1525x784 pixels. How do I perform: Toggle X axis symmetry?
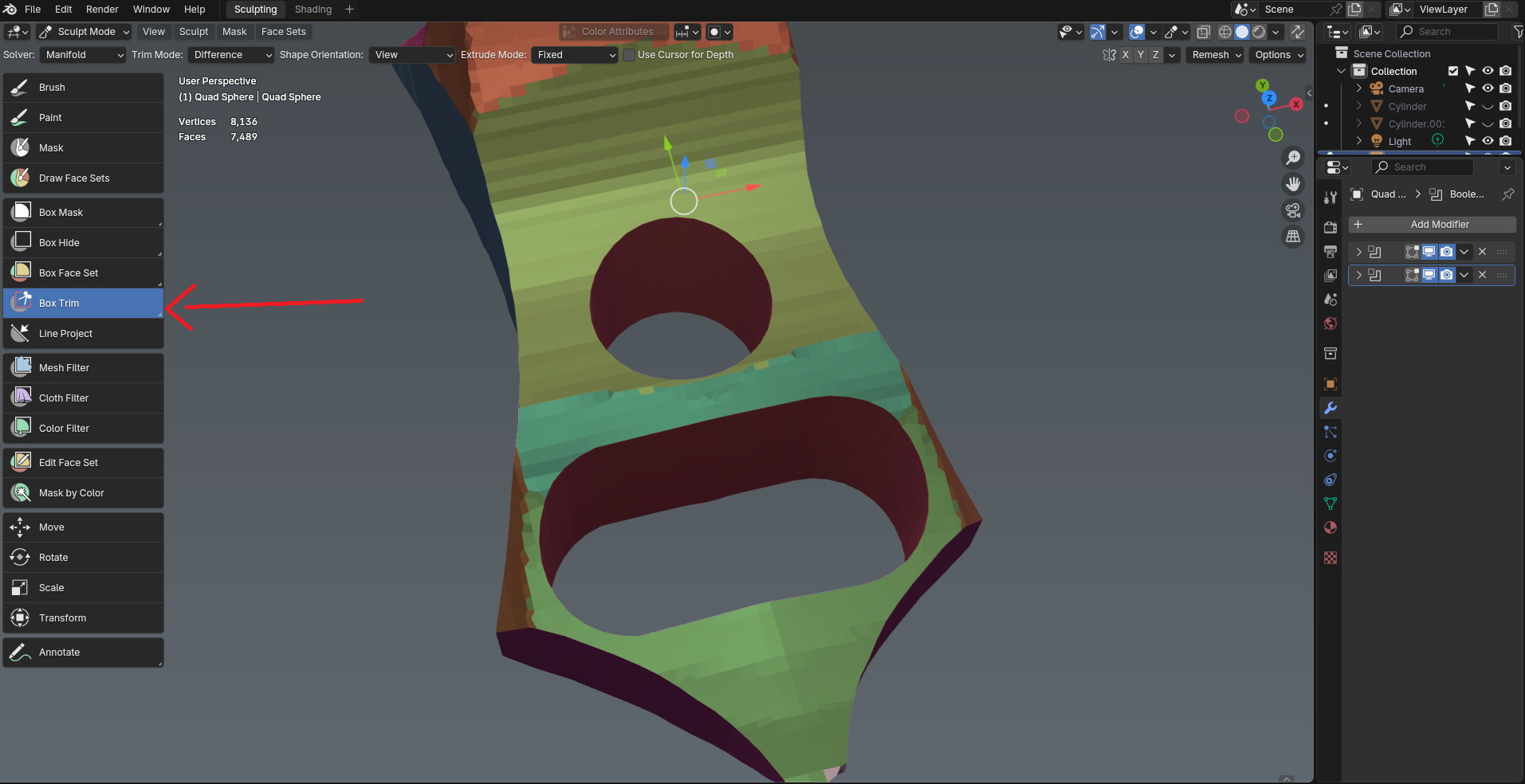pos(1125,55)
